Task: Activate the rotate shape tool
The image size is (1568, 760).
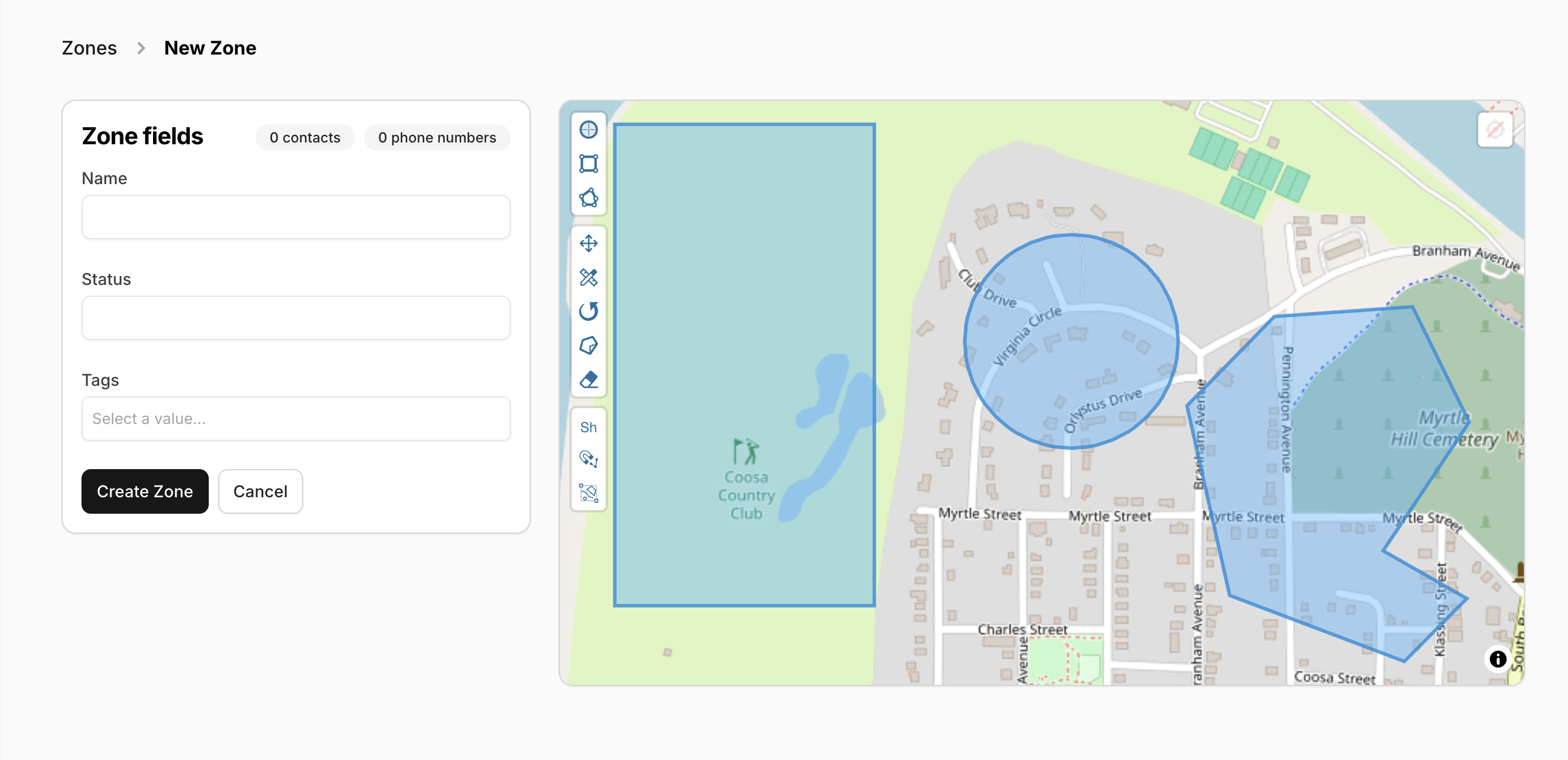Action: click(x=588, y=311)
